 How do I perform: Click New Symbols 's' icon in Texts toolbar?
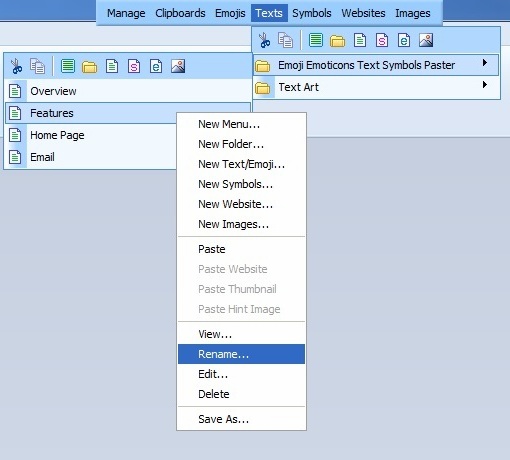coord(382,40)
